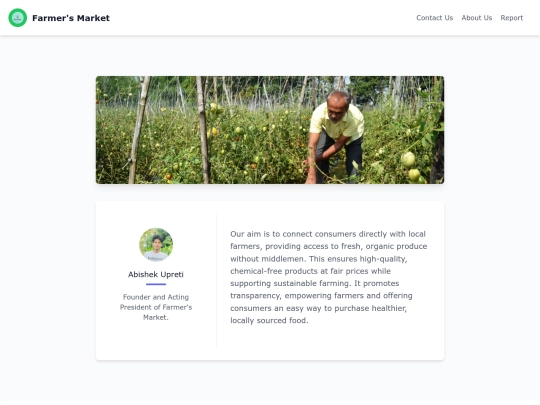Go to the About Us page

pos(477,18)
